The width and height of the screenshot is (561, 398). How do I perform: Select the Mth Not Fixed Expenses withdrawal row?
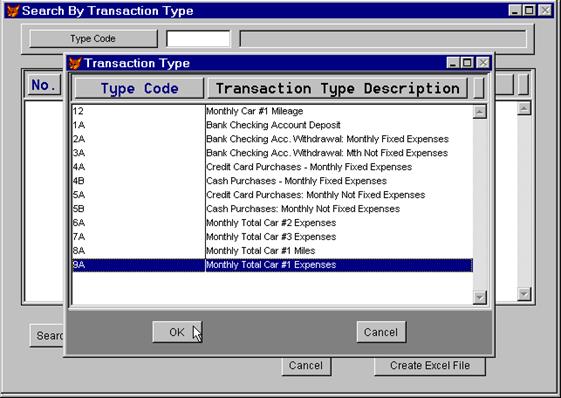(x=272, y=153)
